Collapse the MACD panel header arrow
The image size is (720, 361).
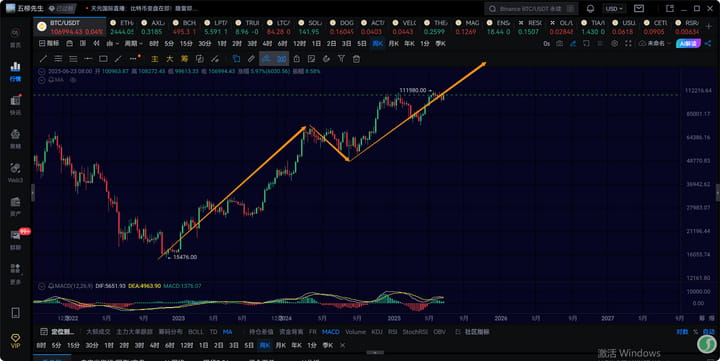click(41, 286)
